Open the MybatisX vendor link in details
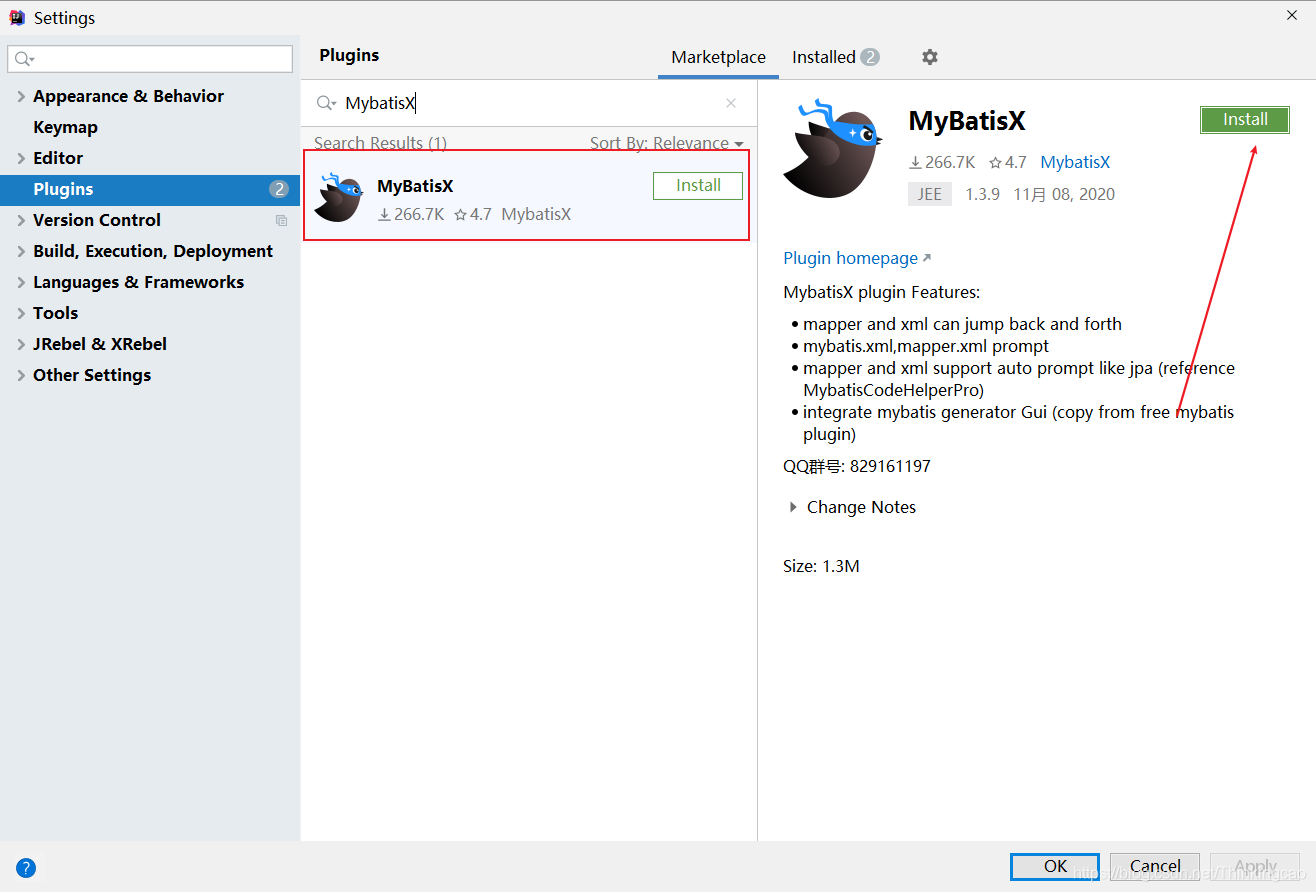The width and height of the screenshot is (1316, 892). click(x=1075, y=162)
